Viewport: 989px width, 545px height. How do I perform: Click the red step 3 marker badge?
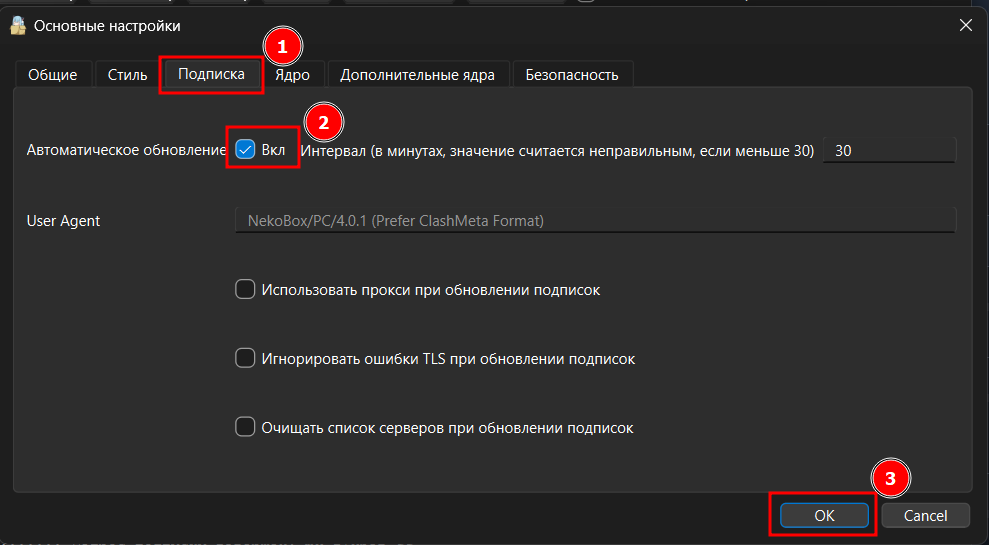point(891,479)
